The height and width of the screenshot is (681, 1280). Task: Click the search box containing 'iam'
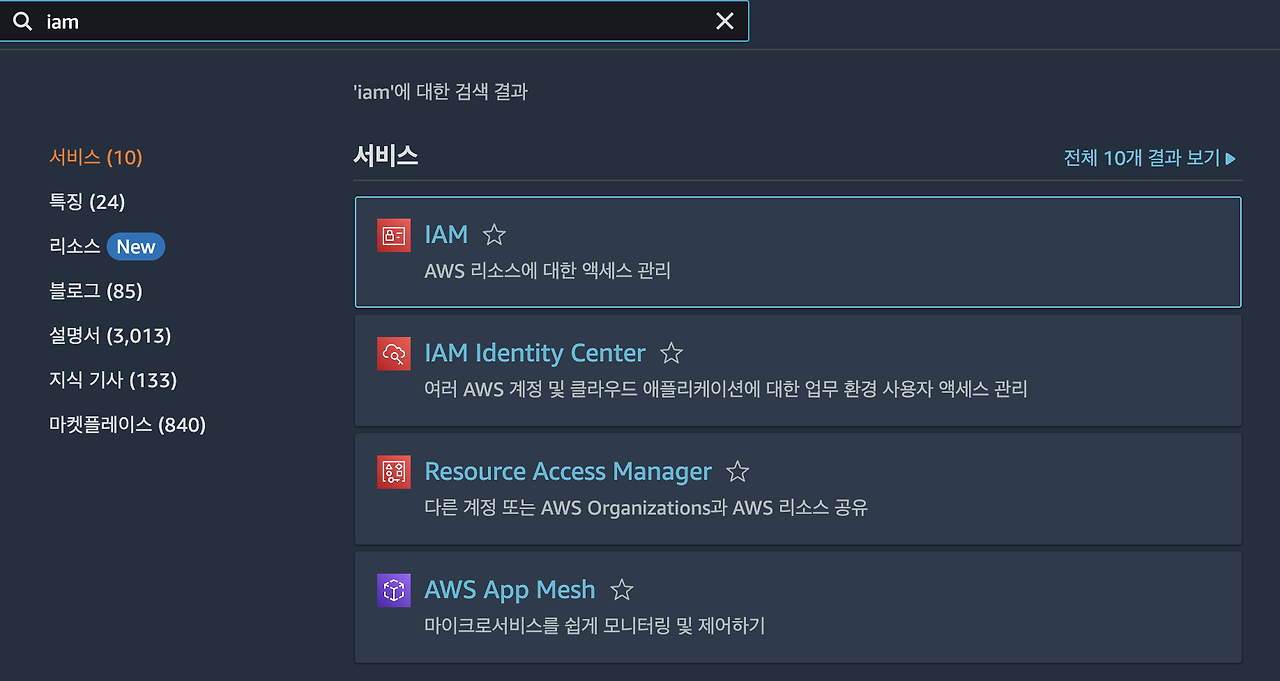tap(373, 21)
